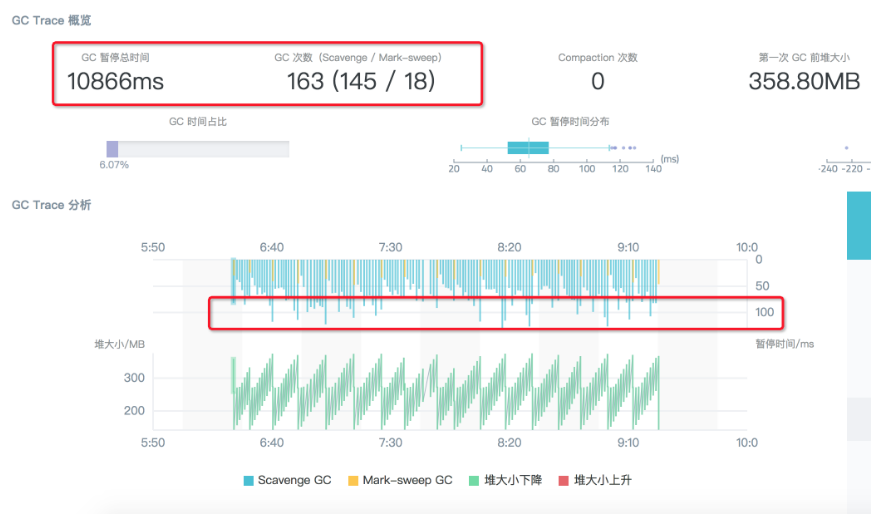Click the 堆大小/MB axis title

pos(119,344)
